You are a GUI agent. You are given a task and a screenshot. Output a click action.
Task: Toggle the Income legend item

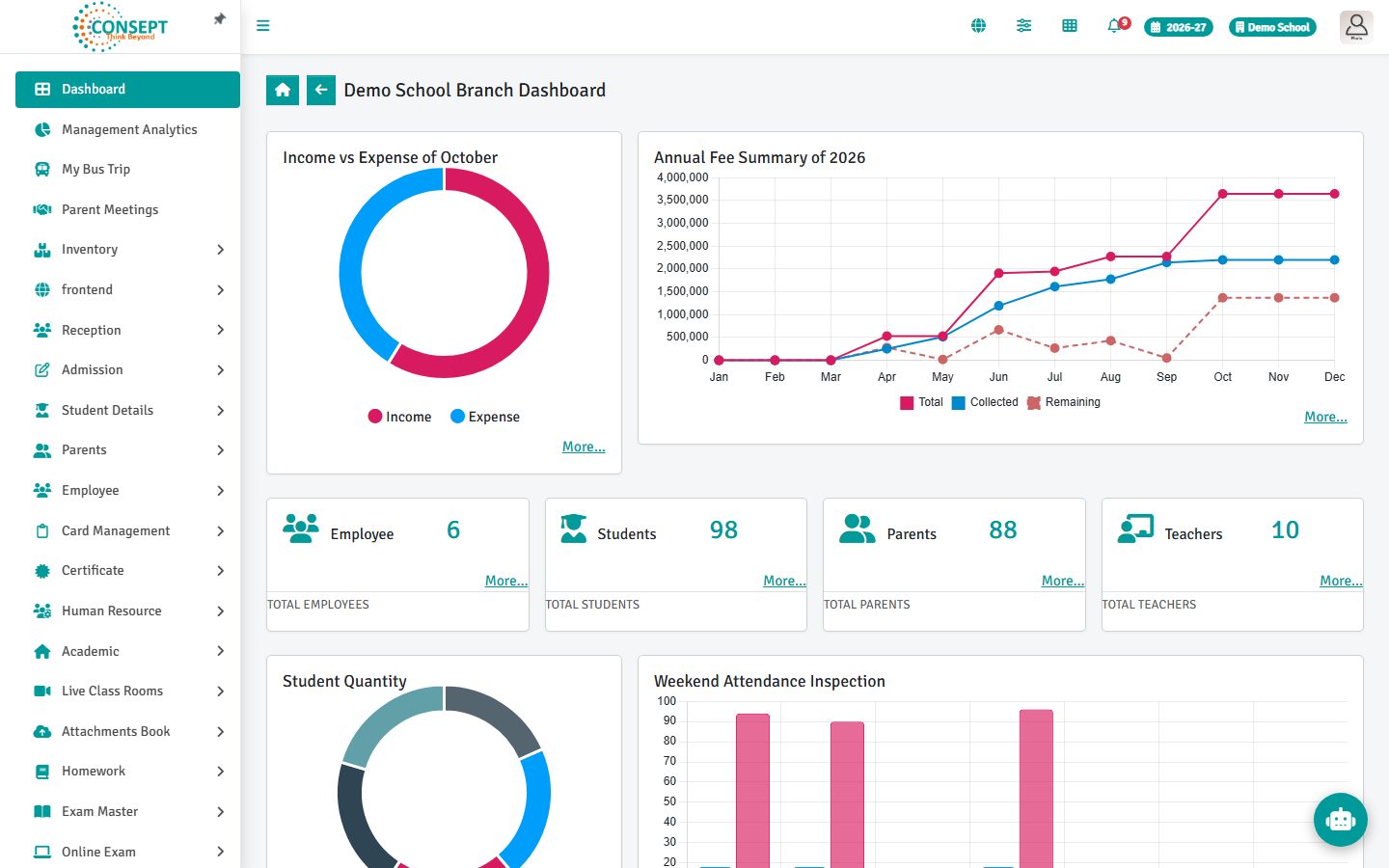tap(399, 417)
